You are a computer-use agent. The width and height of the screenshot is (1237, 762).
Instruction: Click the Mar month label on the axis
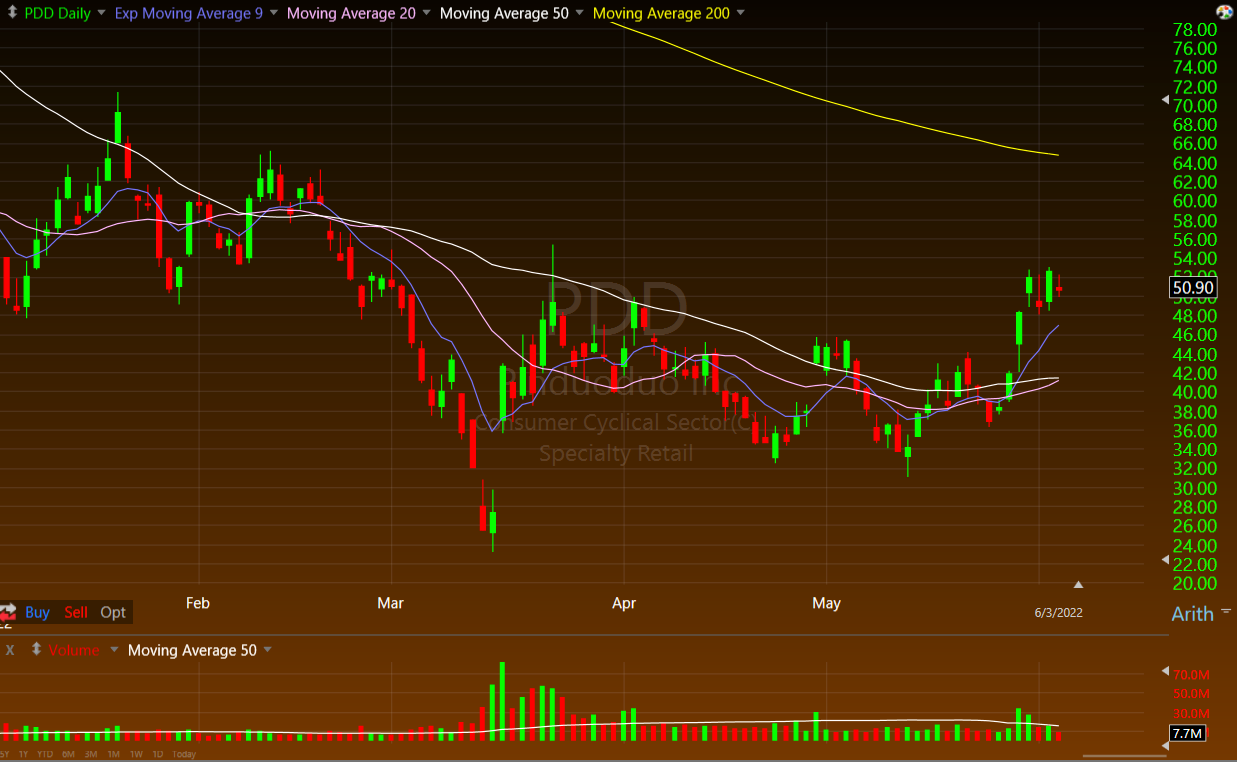[390, 603]
